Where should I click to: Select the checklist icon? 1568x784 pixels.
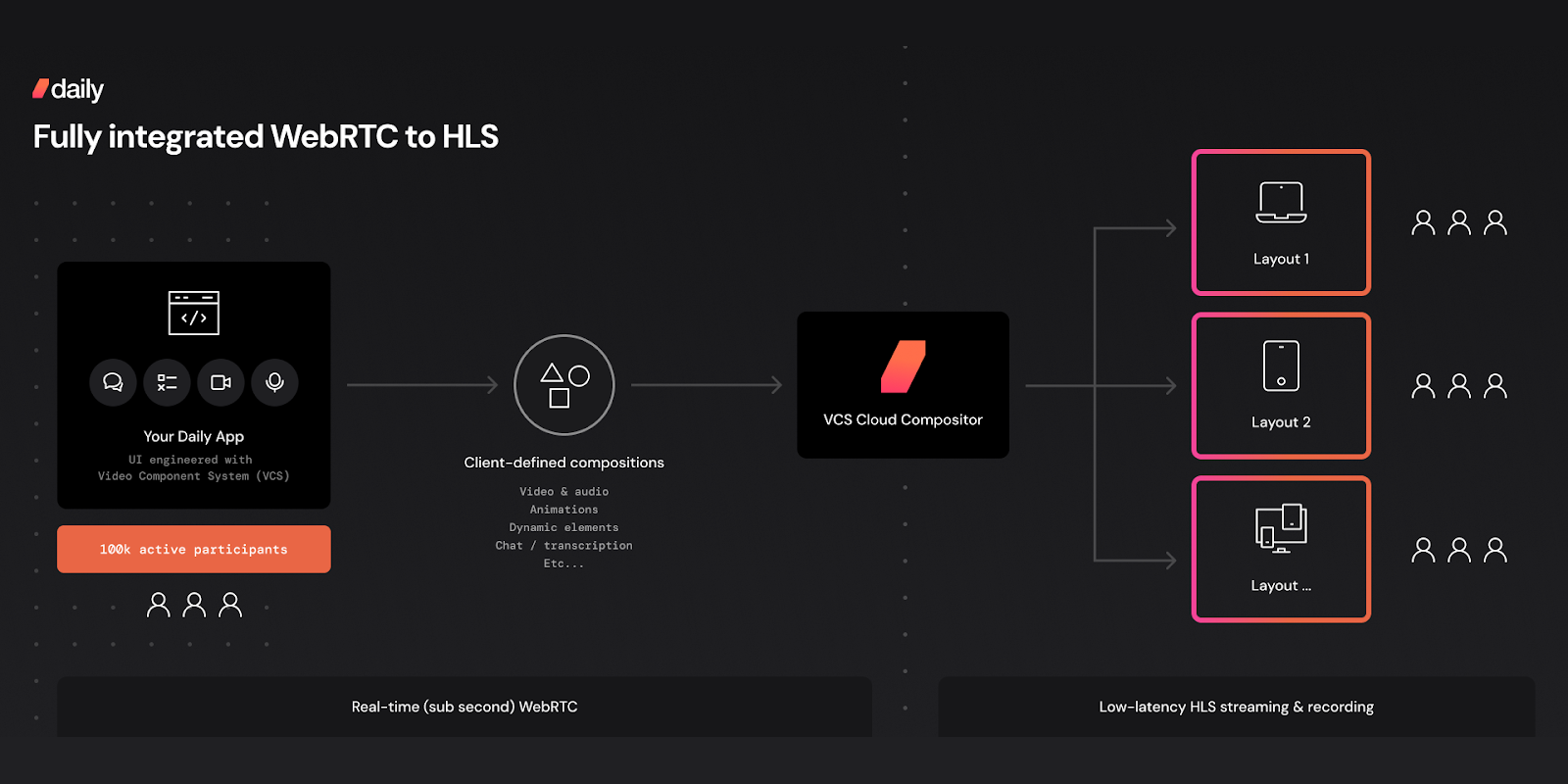167,382
